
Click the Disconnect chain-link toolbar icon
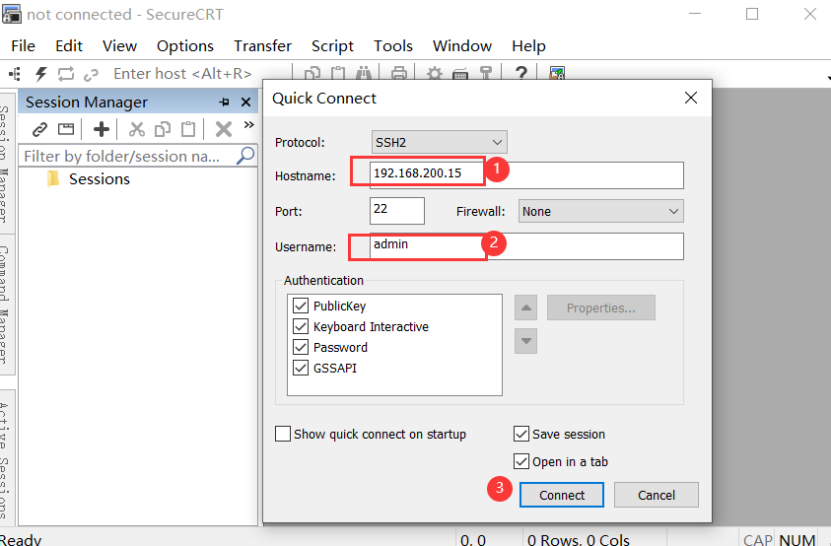click(91, 74)
